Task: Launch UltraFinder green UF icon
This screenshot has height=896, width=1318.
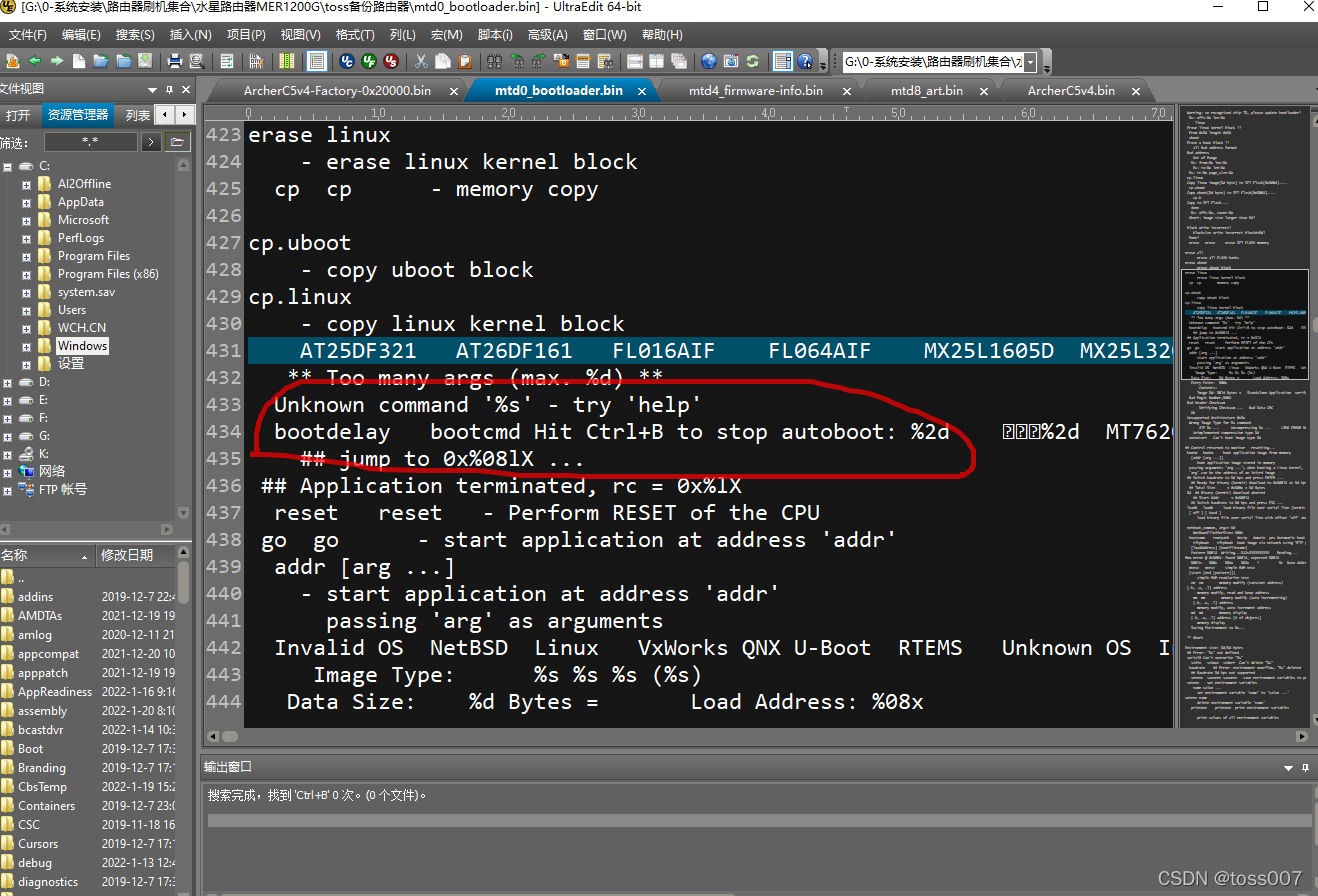Action: [368, 61]
